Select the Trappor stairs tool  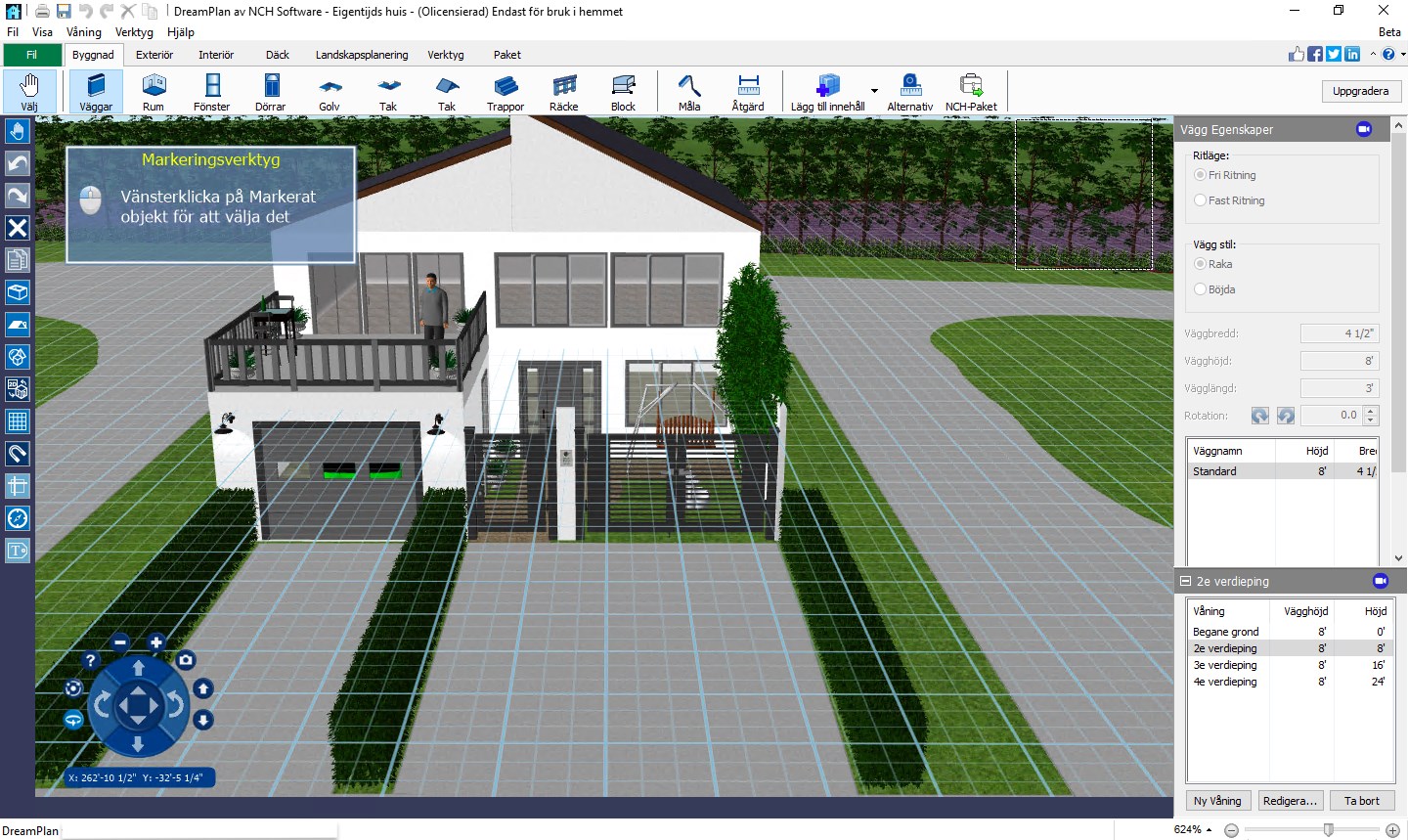pyautogui.click(x=506, y=91)
